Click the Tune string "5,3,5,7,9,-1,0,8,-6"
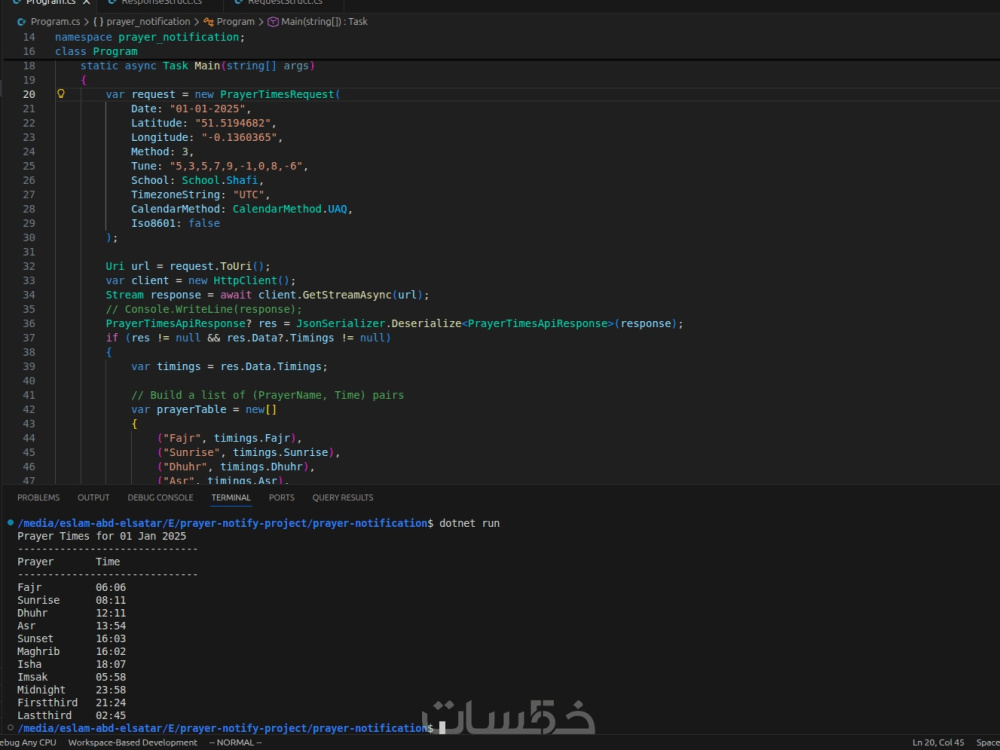Image resolution: width=1000 pixels, height=750 pixels. coord(236,166)
